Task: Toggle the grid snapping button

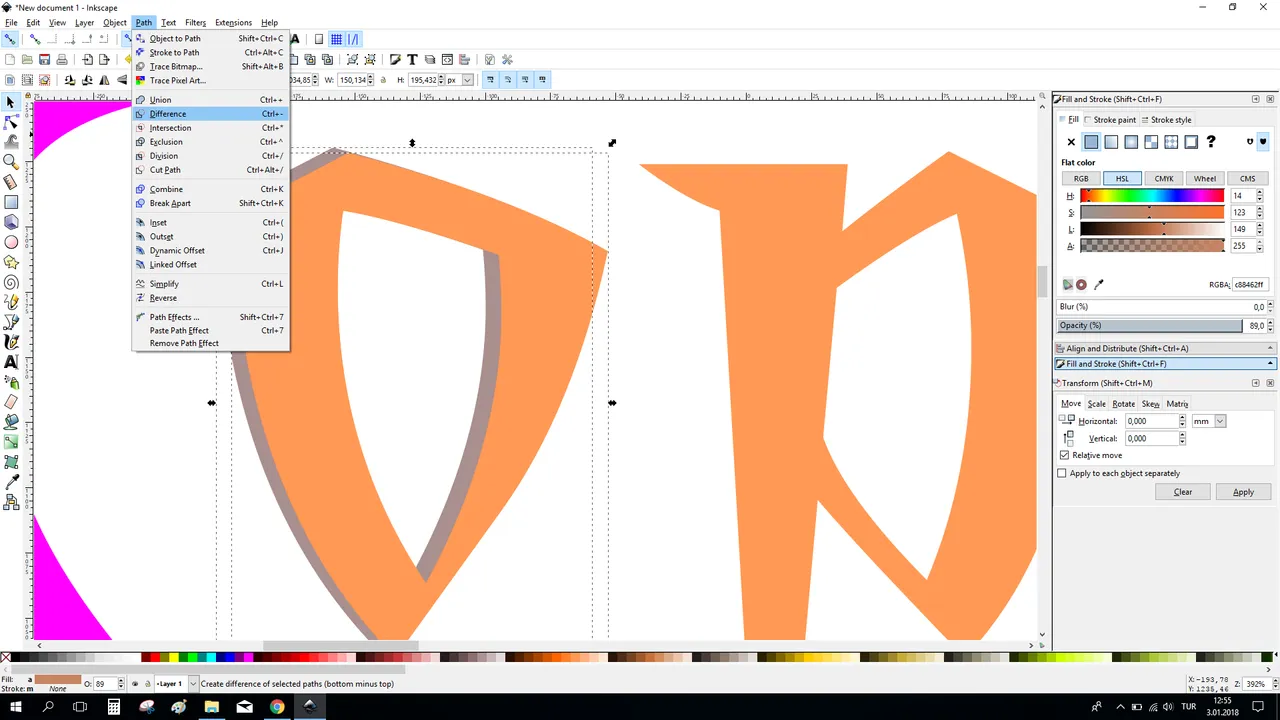Action: [x=337, y=39]
